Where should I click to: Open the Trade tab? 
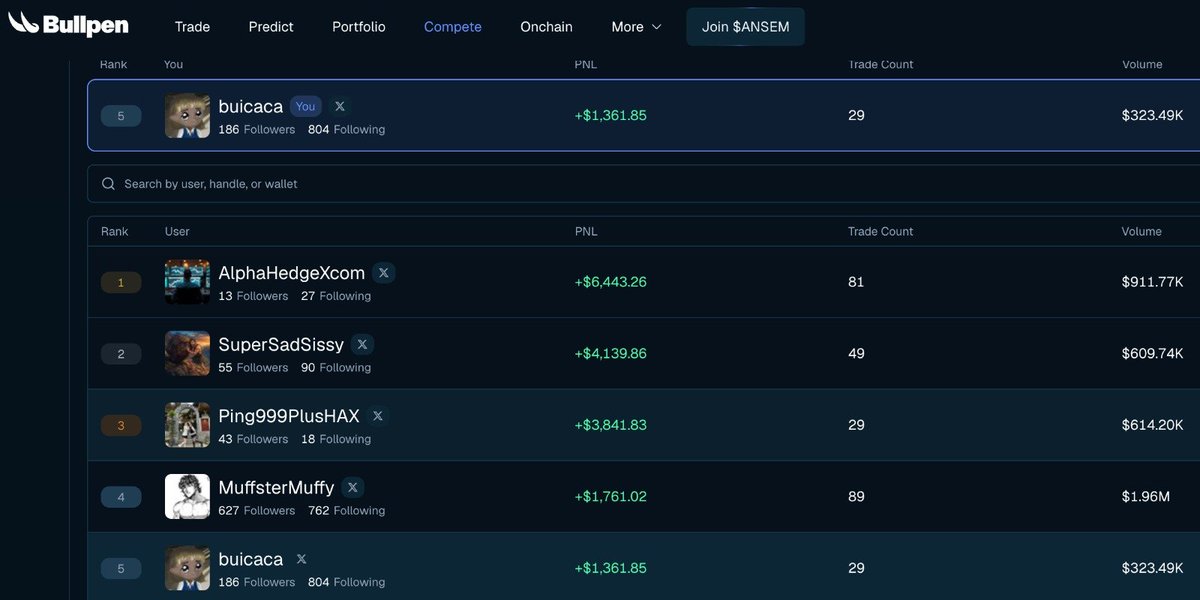click(x=192, y=27)
